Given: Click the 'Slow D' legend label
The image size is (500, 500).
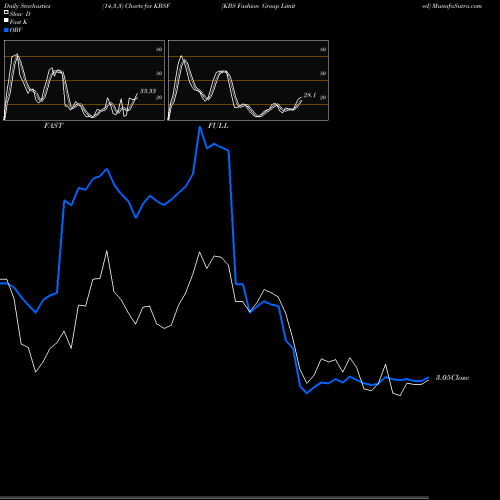Looking at the screenshot, I should coord(20,14).
